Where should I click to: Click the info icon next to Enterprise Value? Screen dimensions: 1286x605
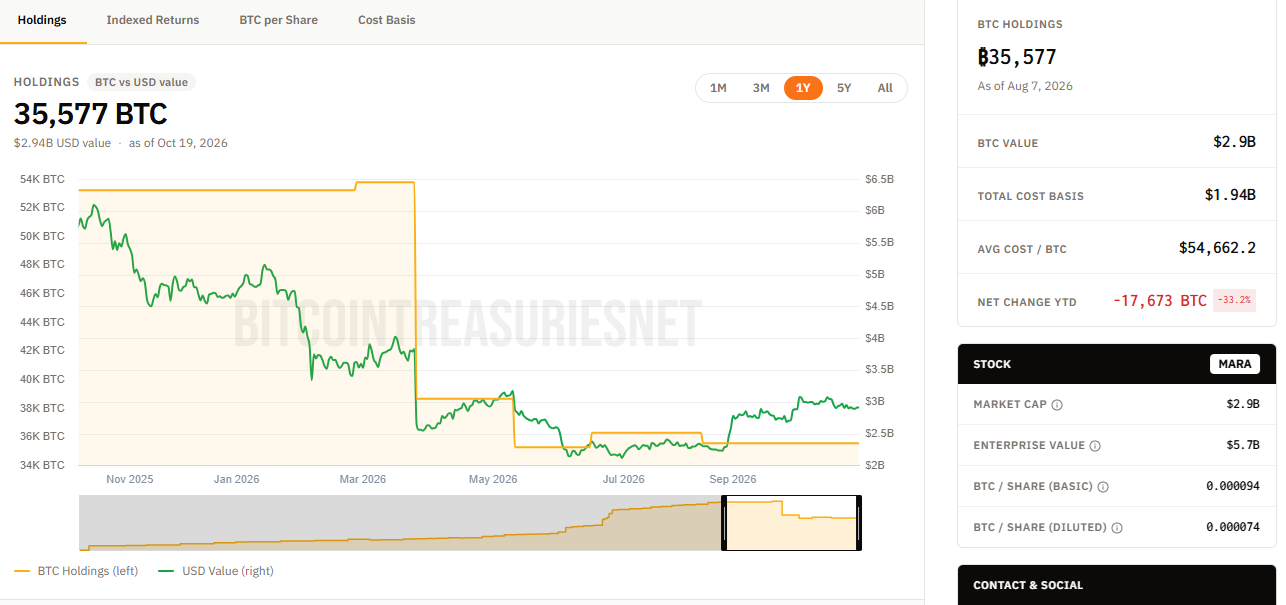(1095, 446)
